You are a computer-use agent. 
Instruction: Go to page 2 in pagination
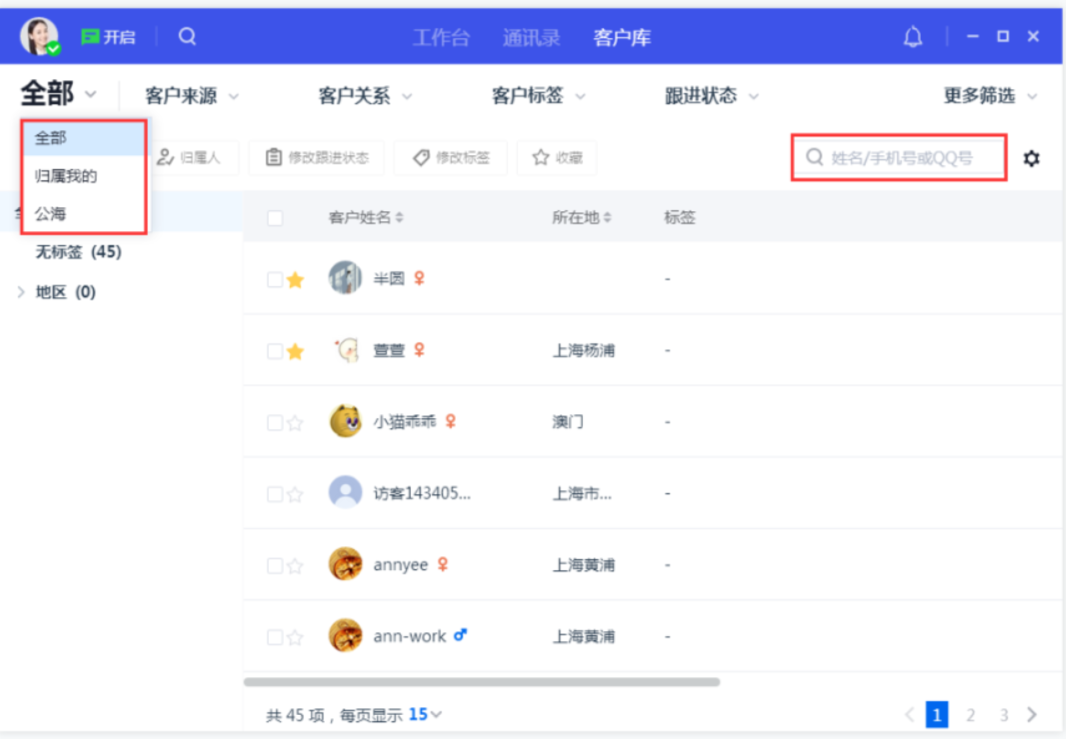pos(970,715)
